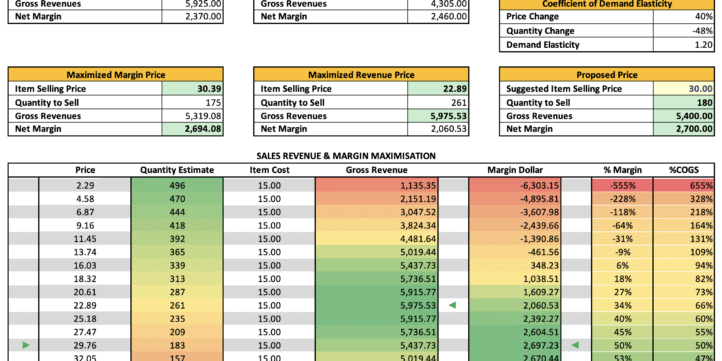This screenshot has width=722, height=361.
Task: Click the Coefficient of Demand Elasticity header
Action: (607, 4)
